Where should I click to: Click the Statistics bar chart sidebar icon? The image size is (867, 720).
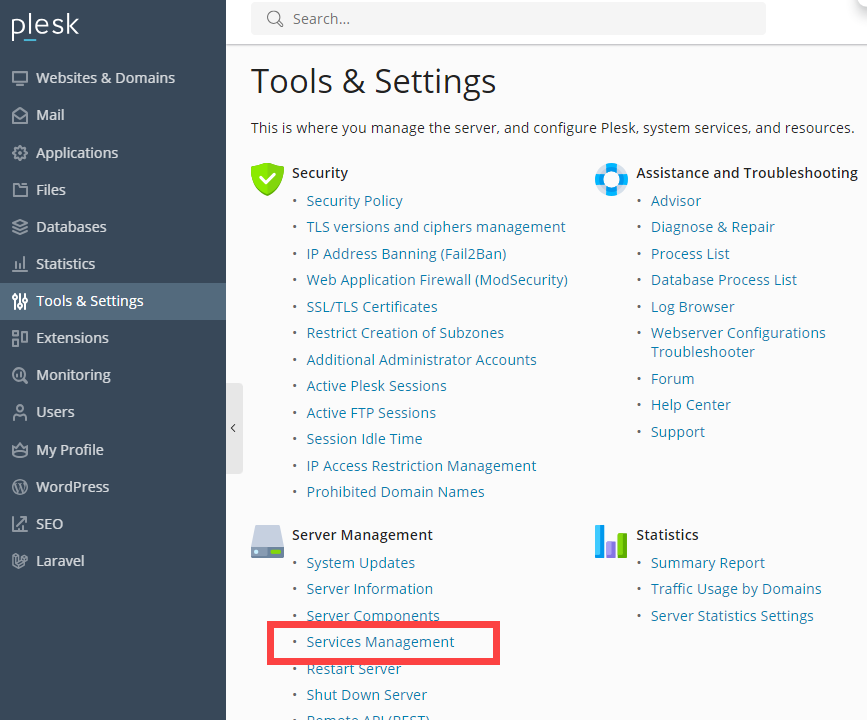(x=20, y=264)
